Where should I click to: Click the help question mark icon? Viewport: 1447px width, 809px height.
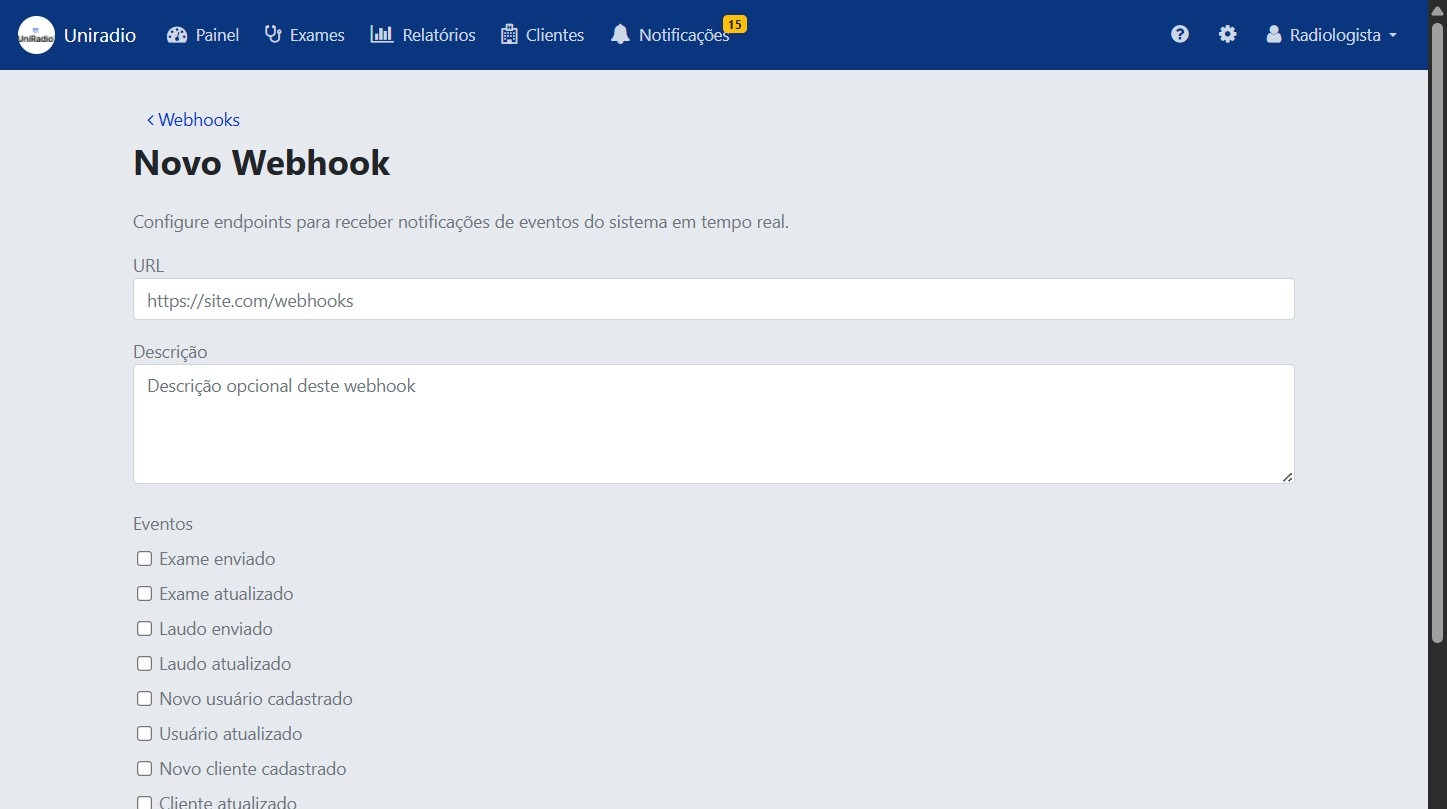(1180, 34)
